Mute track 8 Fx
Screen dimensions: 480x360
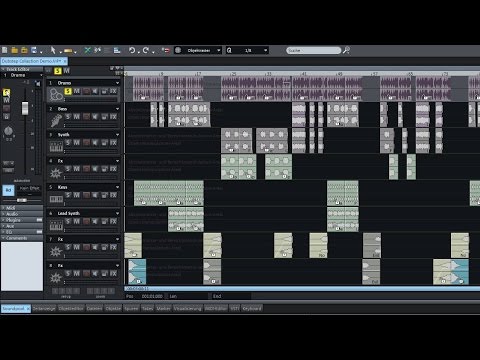[x=76, y=274]
